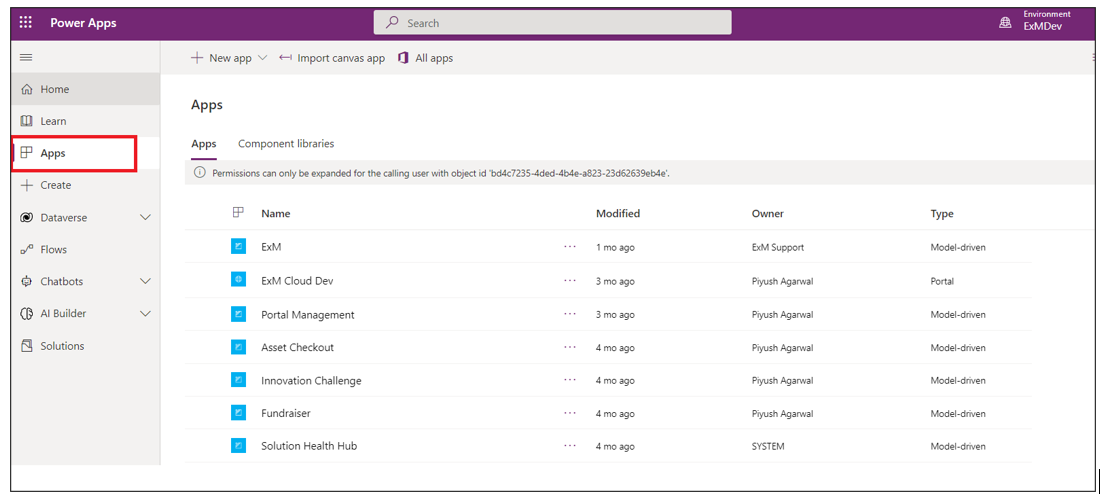Click the ExMDev environment name
The width and height of the screenshot is (1102, 500).
click(1042, 26)
